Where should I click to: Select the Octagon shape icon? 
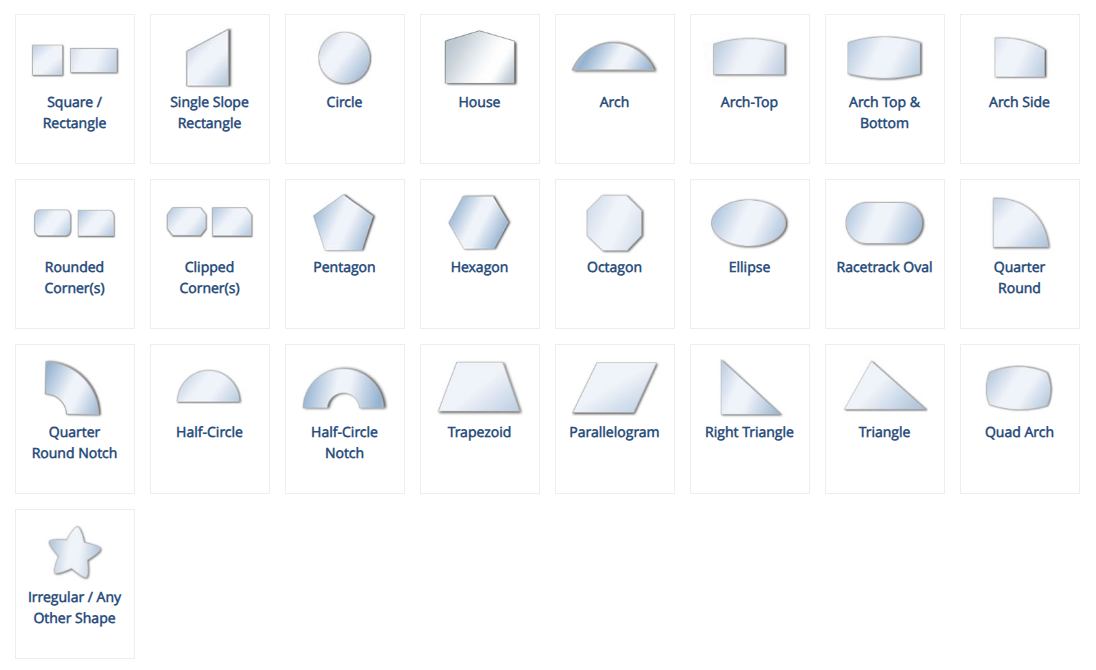coord(614,223)
